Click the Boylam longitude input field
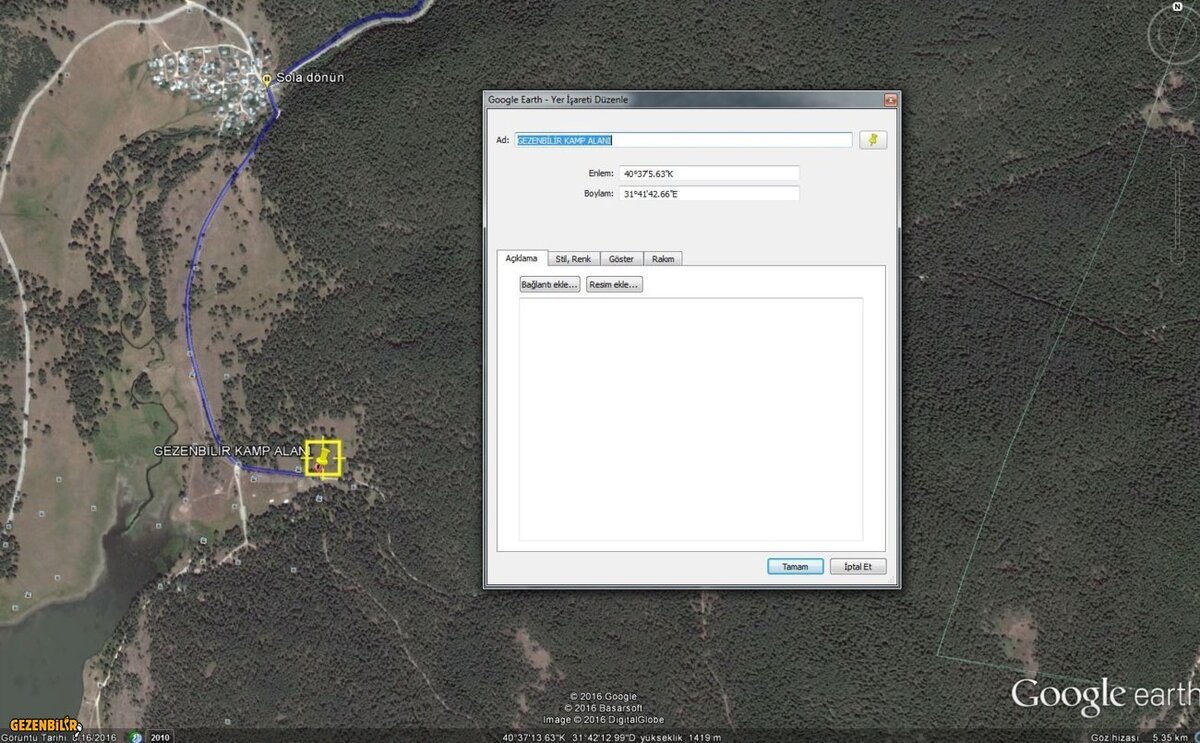The width and height of the screenshot is (1200, 743). coord(709,193)
